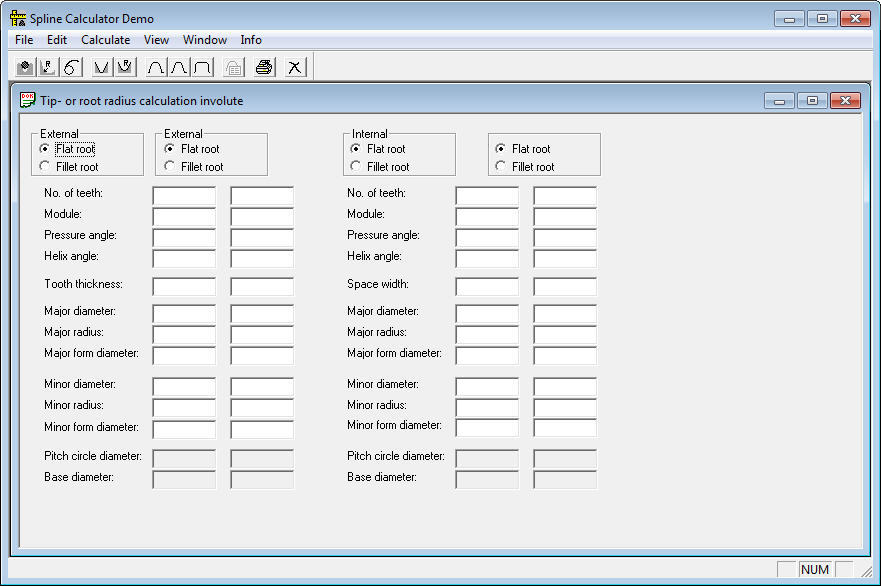
Task: Select the gear calculation tool icon
Action: 23,67
